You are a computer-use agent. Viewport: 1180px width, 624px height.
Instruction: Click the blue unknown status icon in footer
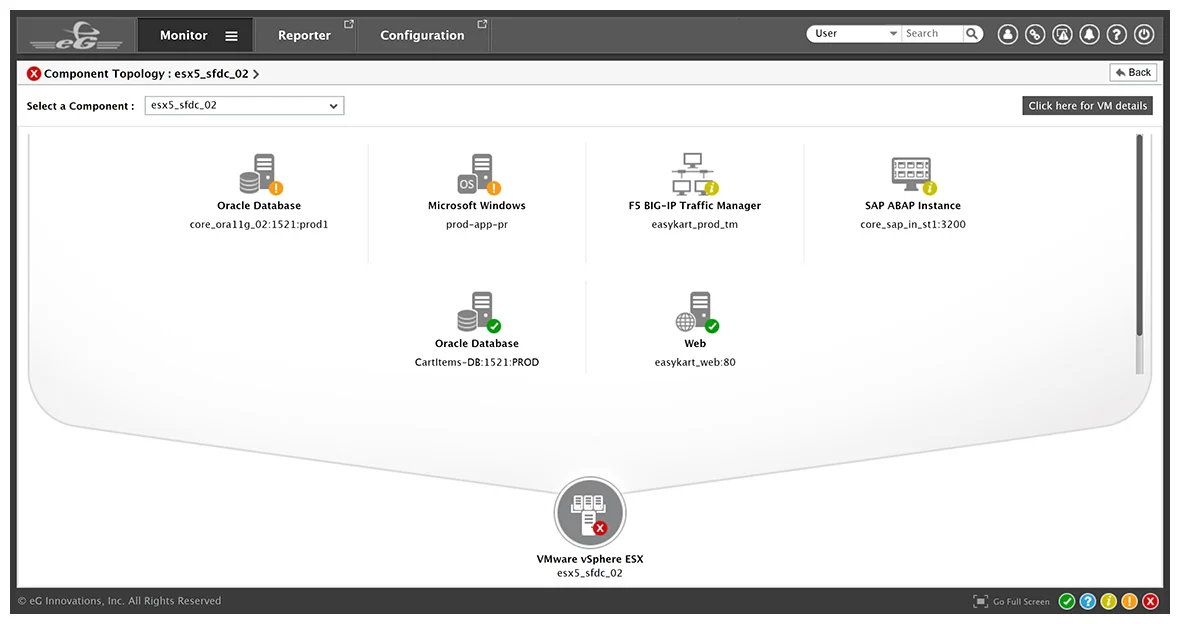click(1087, 601)
